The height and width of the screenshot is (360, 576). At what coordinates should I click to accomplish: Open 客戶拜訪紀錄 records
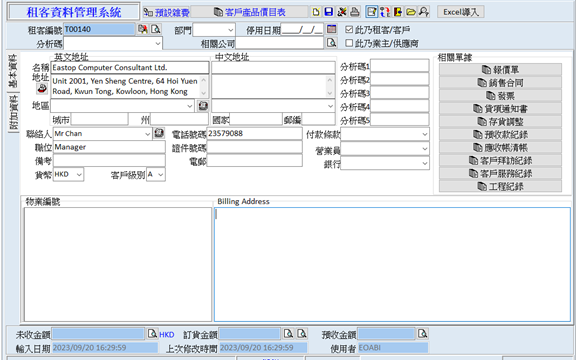click(500, 161)
